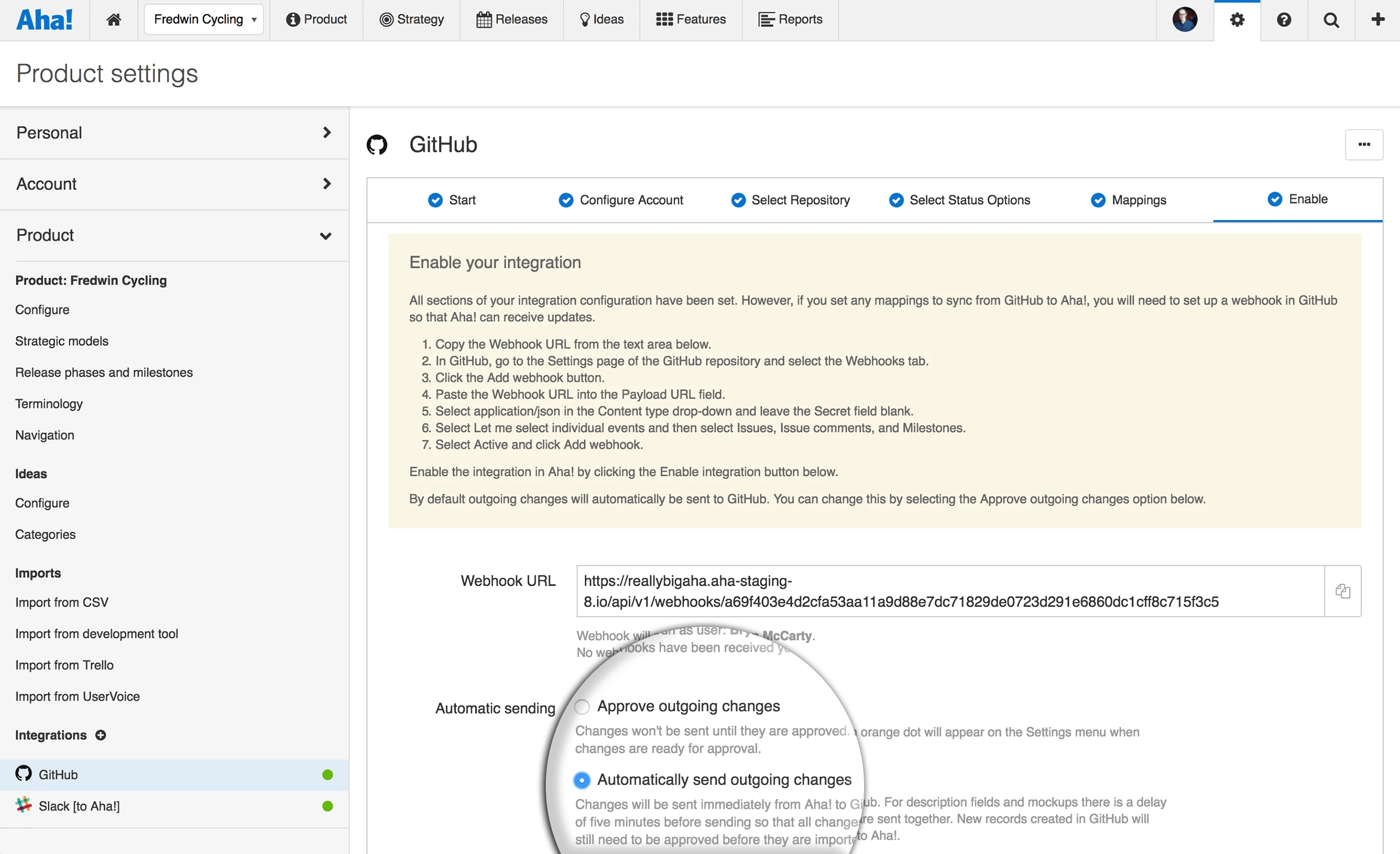Open Import from Trello link
The image size is (1400, 854).
(64, 665)
